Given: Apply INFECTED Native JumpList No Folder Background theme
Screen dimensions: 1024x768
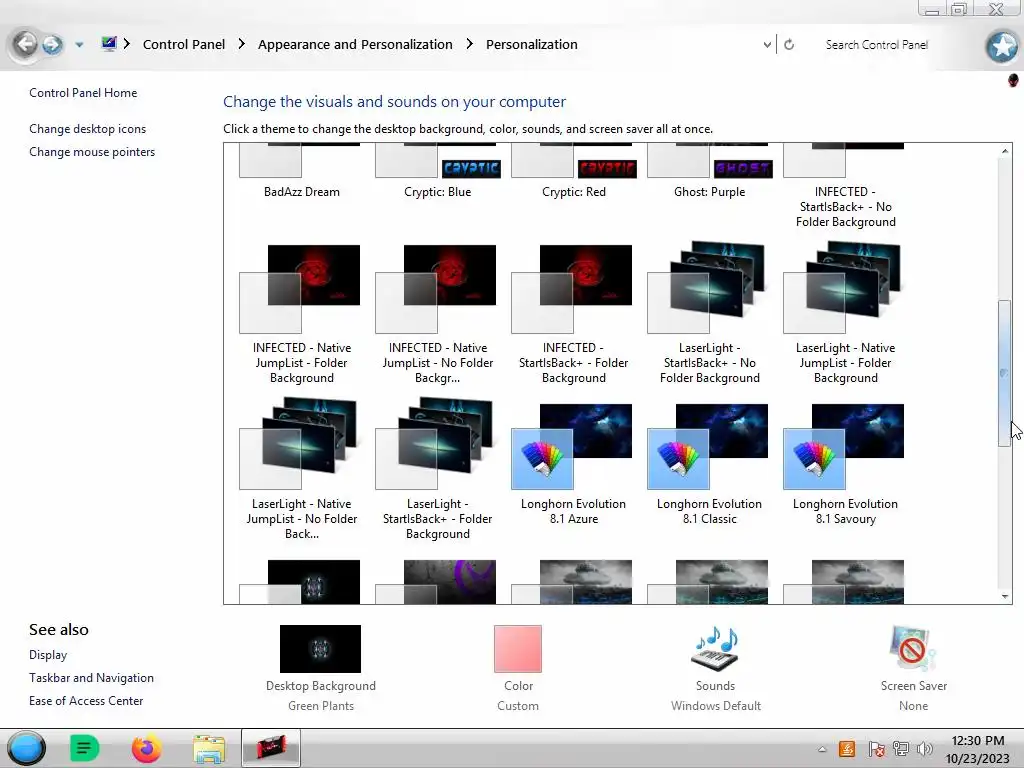Looking at the screenshot, I should (x=438, y=315).
